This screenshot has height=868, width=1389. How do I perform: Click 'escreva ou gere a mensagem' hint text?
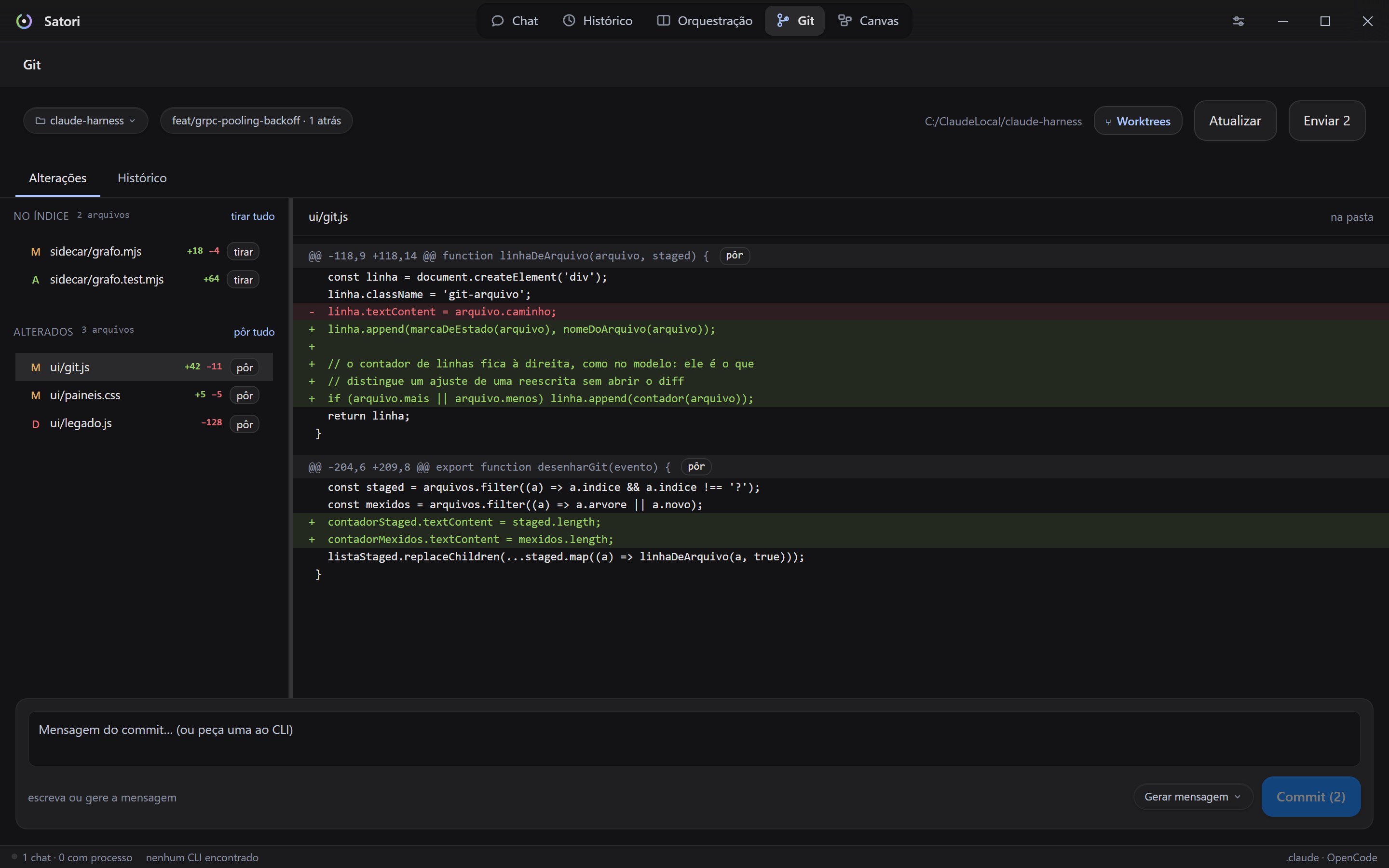coord(102,798)
